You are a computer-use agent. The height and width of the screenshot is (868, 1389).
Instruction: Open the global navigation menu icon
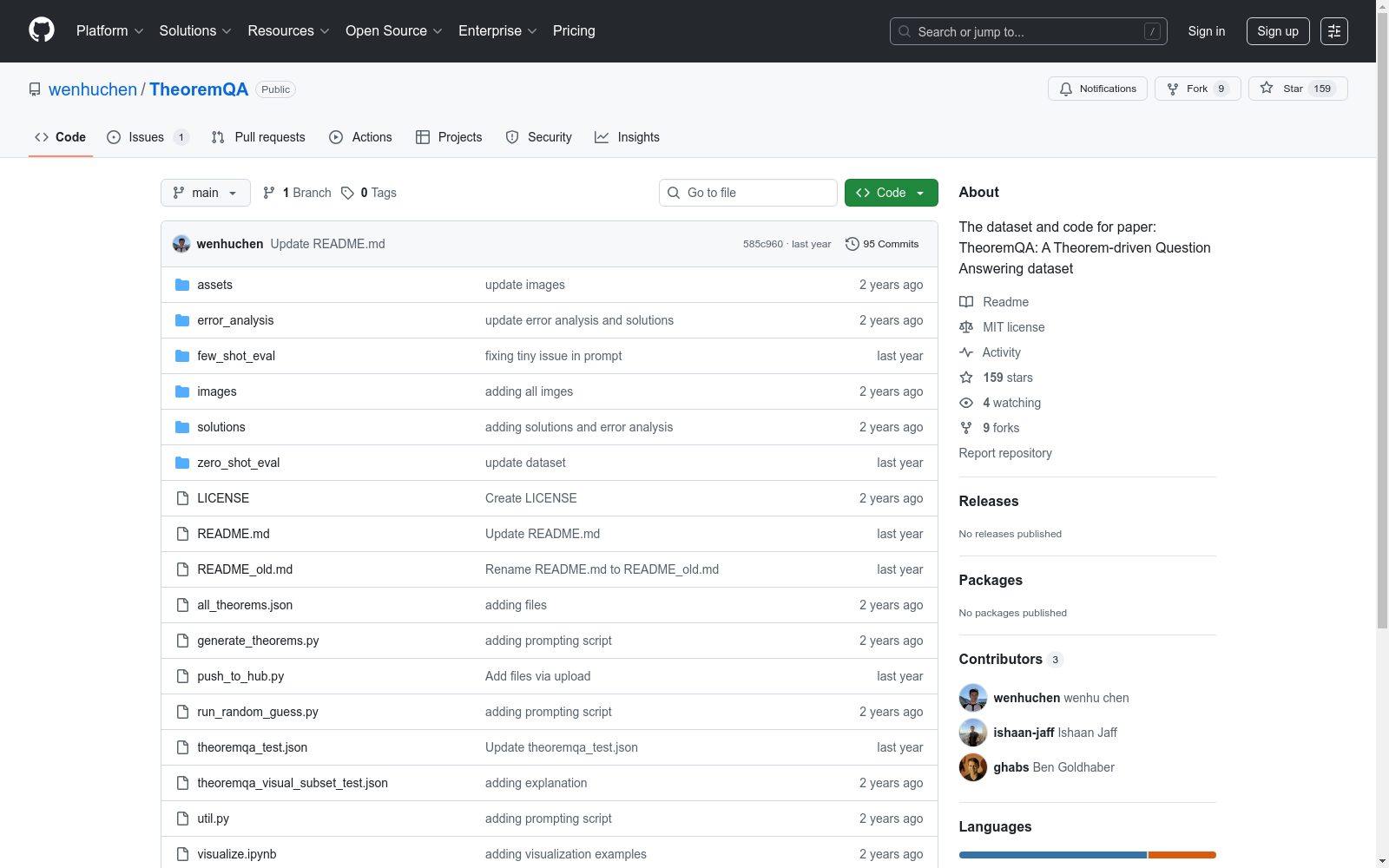(x=1333, y=31)
